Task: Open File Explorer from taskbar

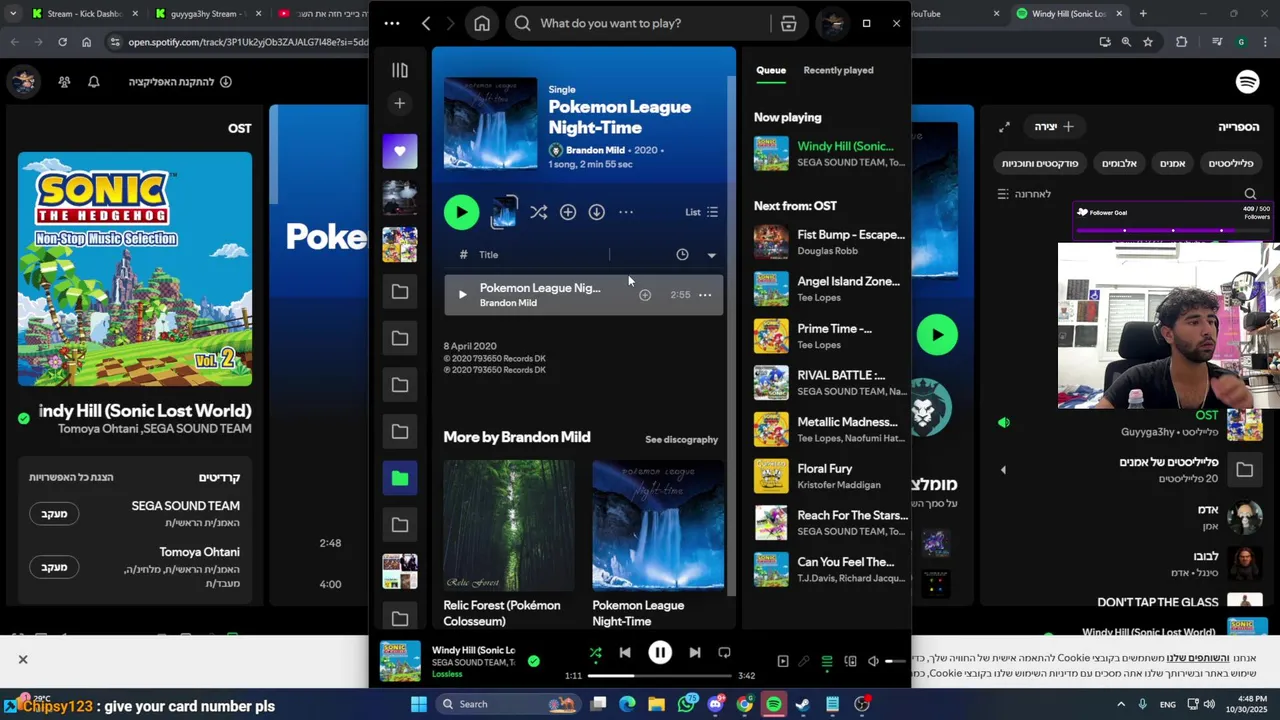Action: [657, 704]
